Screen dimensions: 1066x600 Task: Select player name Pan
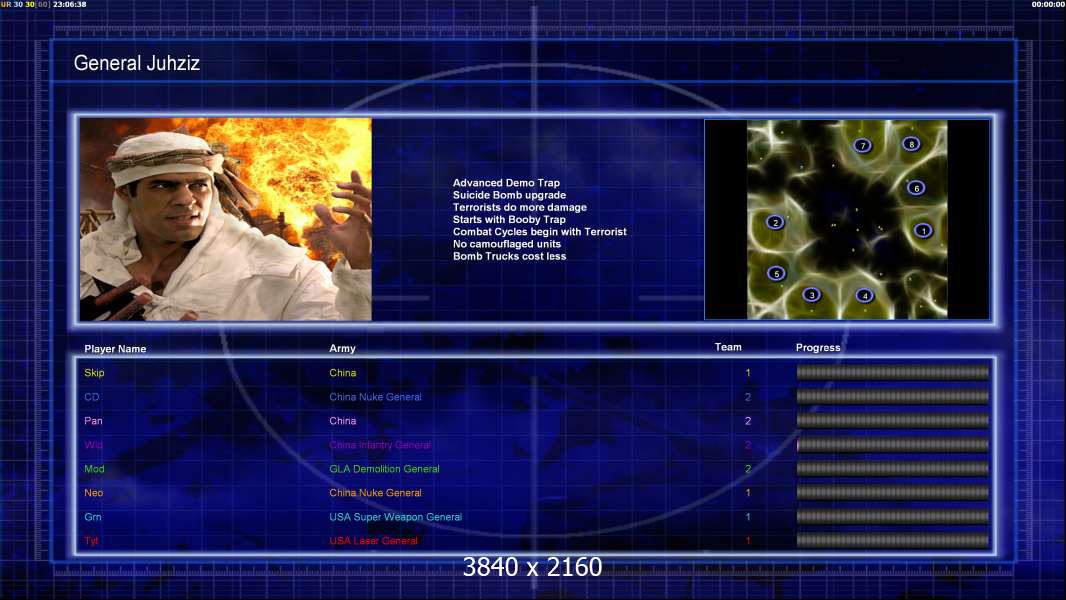click(93, 421)
